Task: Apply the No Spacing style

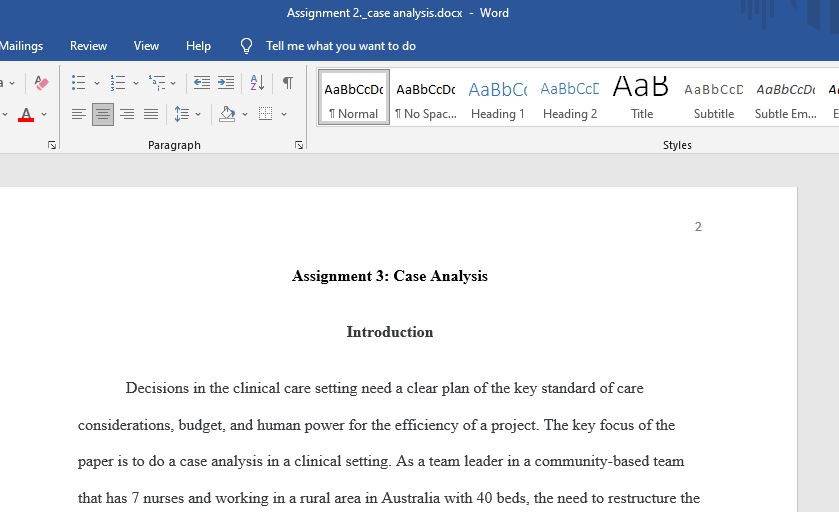Action: (x=426, y=97)
